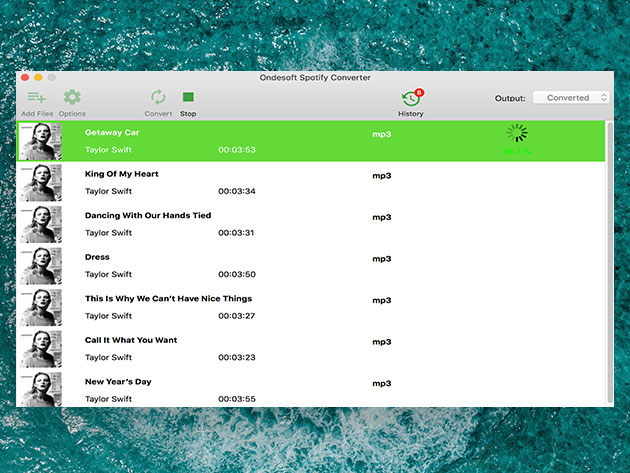Close the Ondesoft window with red button
This screenshot has width=630, height=473.
25,77
